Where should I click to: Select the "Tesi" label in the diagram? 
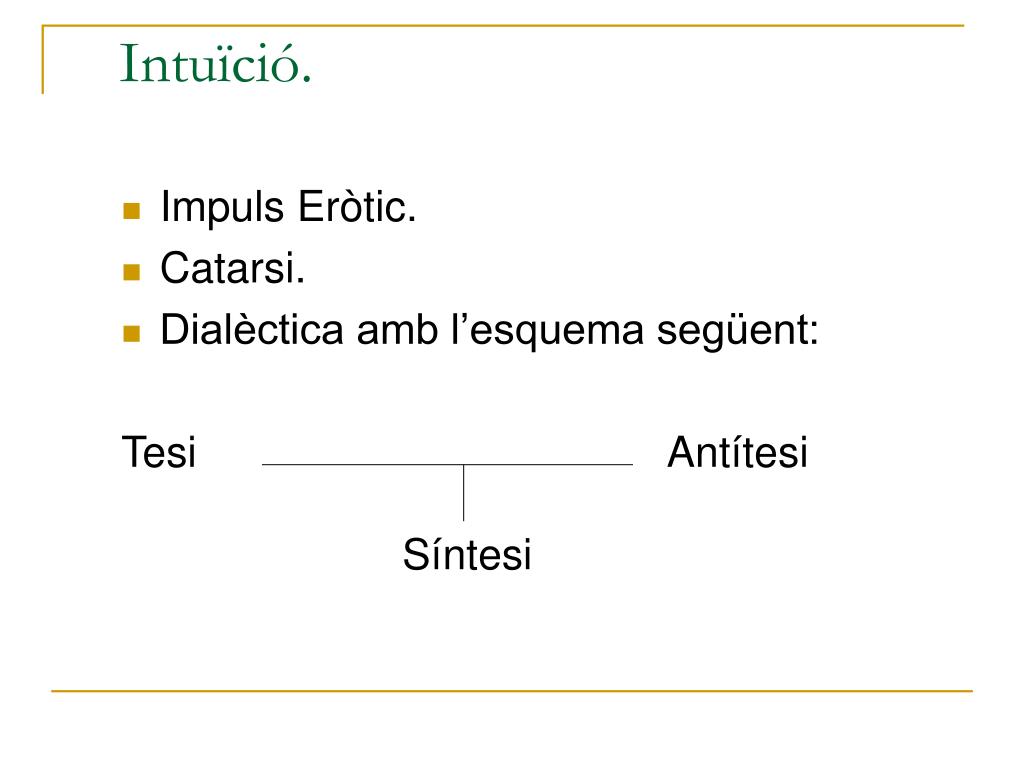(x=159, y=452)
